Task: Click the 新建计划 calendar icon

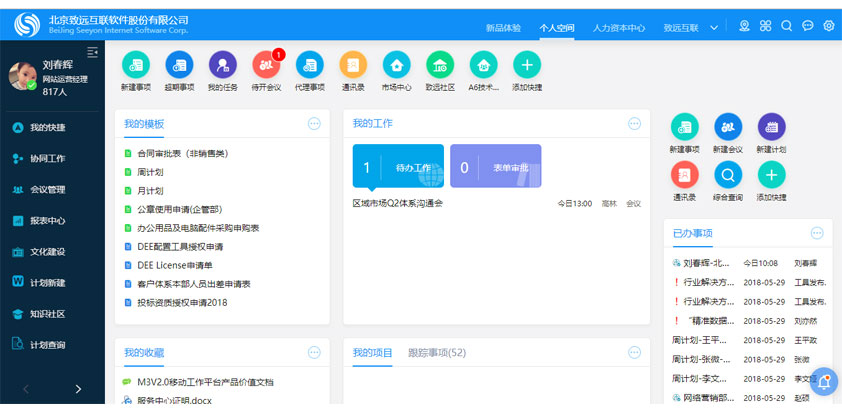Action: 771,127
